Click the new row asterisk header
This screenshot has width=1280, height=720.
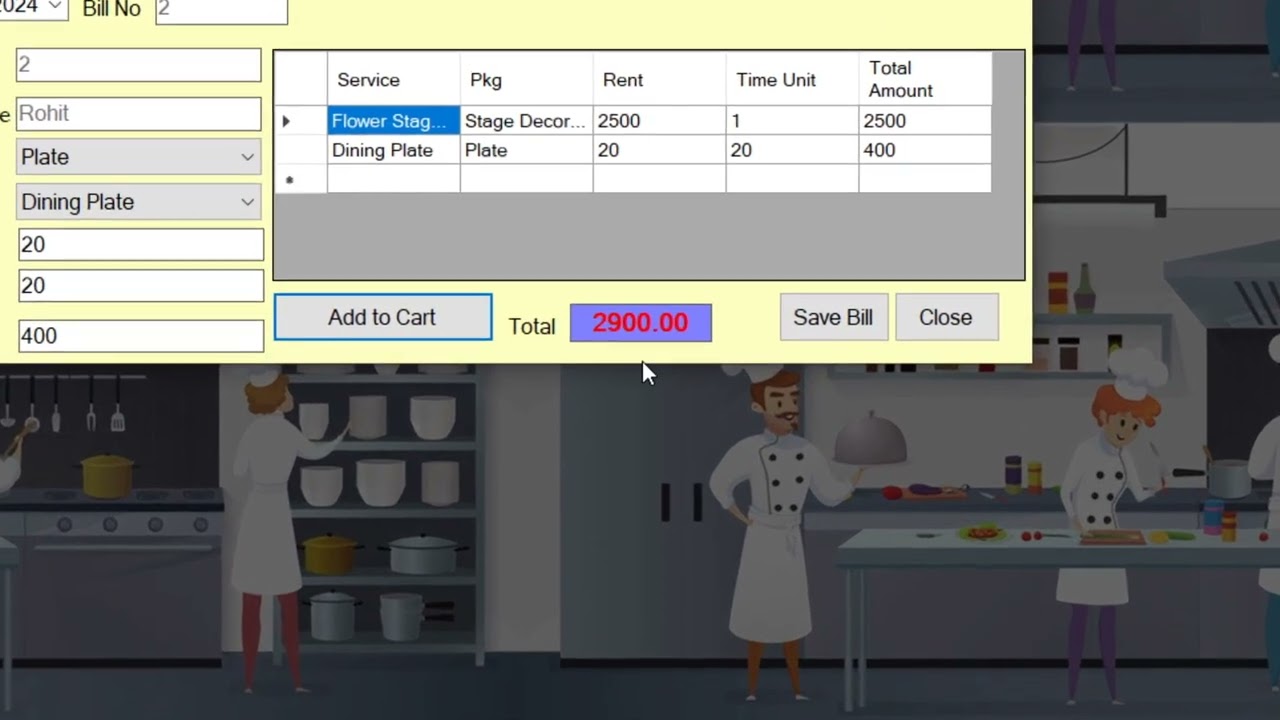point(300,179)
